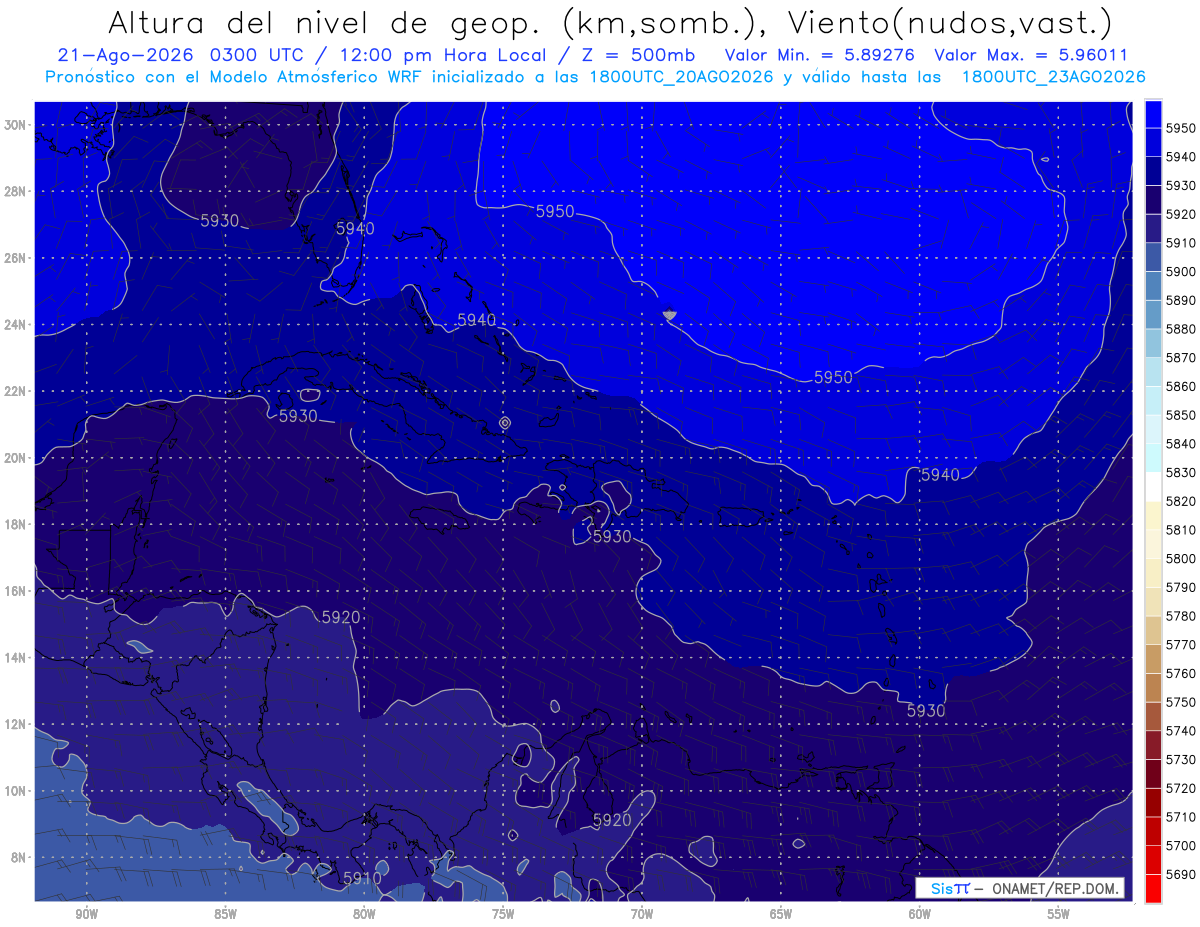Click the 30N latitude axis label
The height and width of the screenshot is (927, 1200).
coord(15,125)
